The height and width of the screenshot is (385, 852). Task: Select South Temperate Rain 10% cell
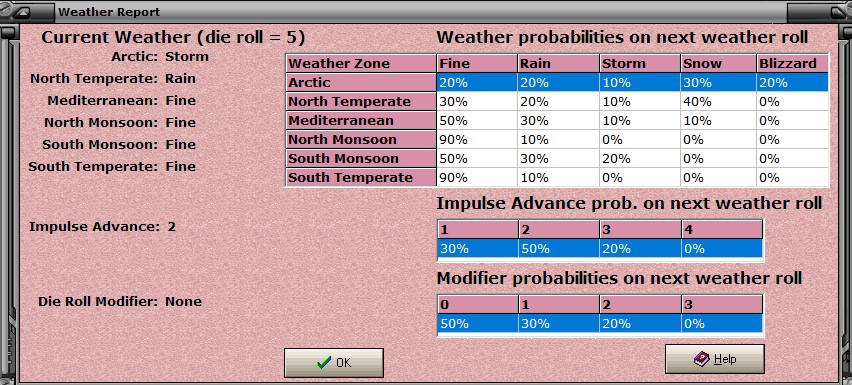click(559, 178)
